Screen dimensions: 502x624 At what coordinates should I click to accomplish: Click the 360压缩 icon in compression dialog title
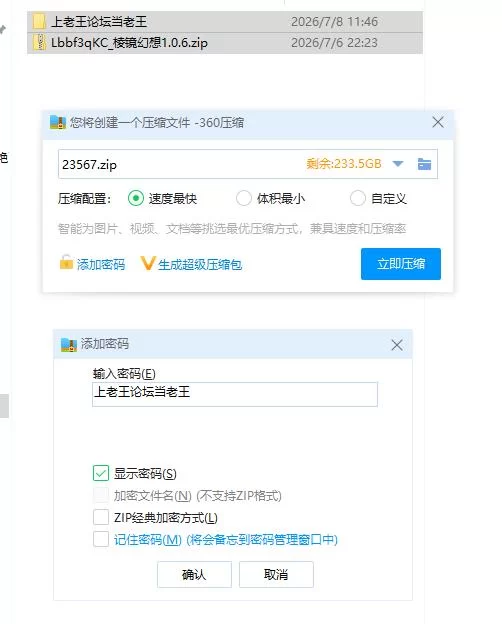click(58, 122)
